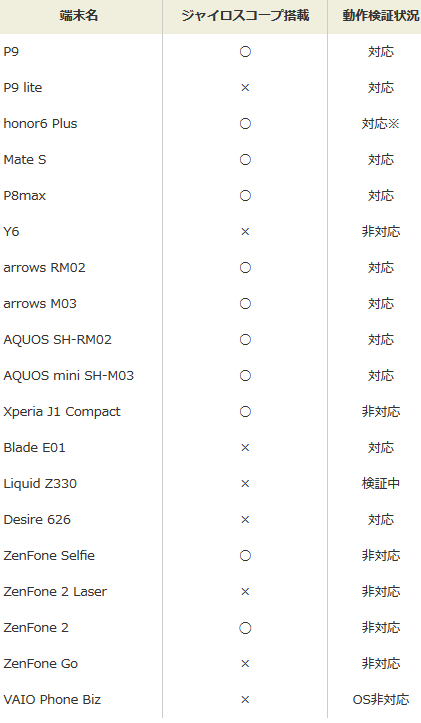Select the arrows RM02 device name
Viewport: 421px width, 723px height.
pos(44,267)
